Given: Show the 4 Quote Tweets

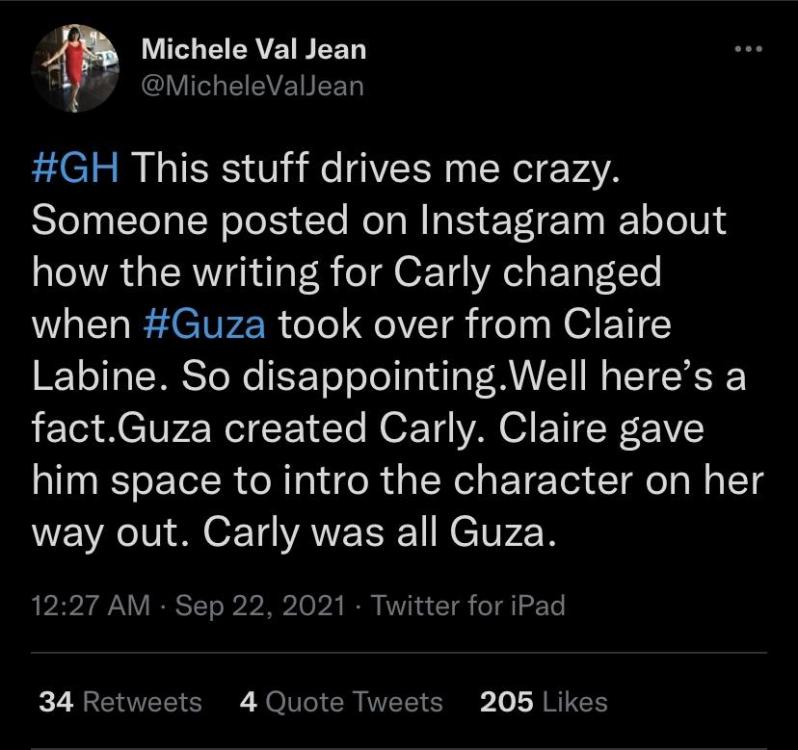Looking at the screenshot, I should pyautogui.click(x=341, y=702).
